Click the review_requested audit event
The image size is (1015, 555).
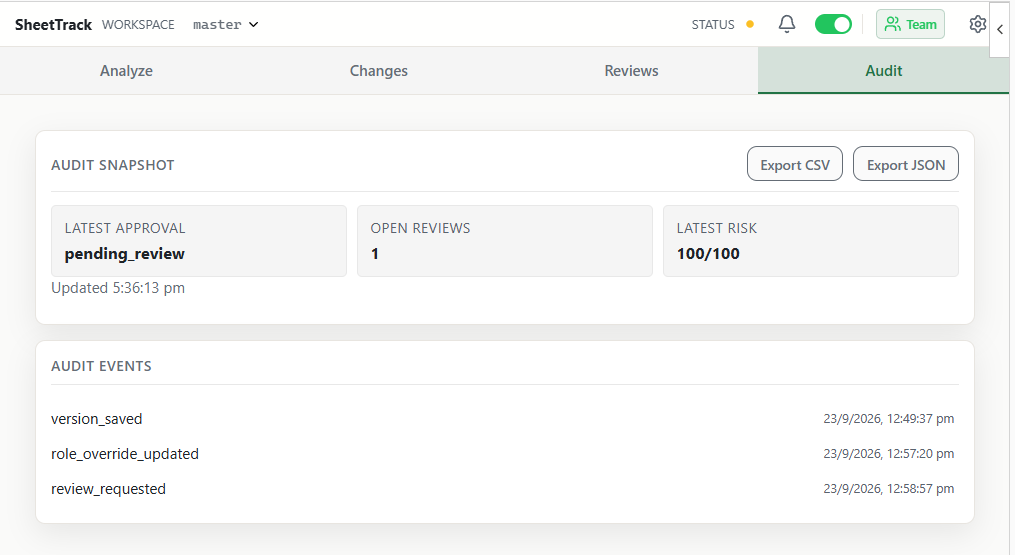tap(108, 489)
